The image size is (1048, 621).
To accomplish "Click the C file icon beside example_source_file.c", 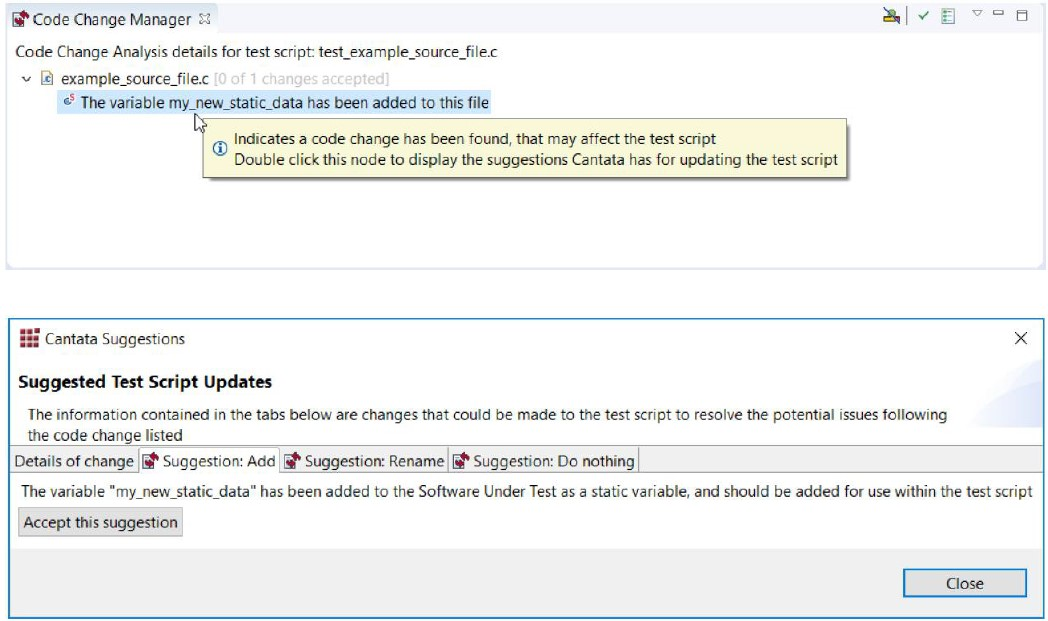I will click(x=47, y=78).
